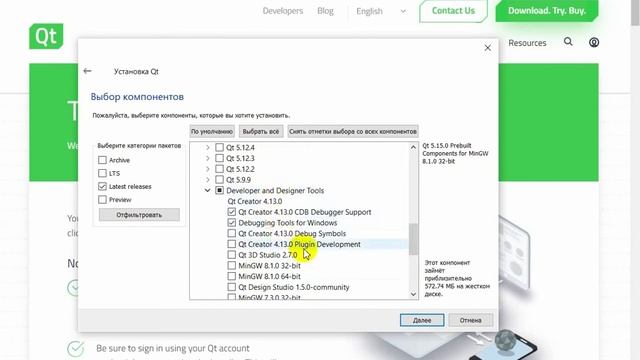Image resolution: width=640 pixels, height=360 pixels.
Task: Click the Отфильтровать button
Action: click(139, 215)
